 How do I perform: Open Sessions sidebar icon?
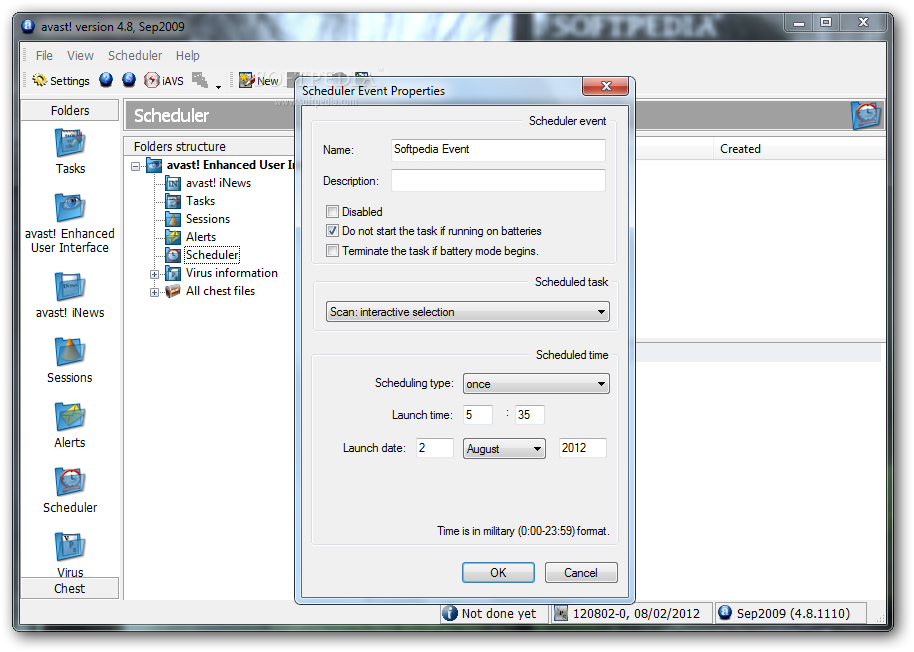70,361
